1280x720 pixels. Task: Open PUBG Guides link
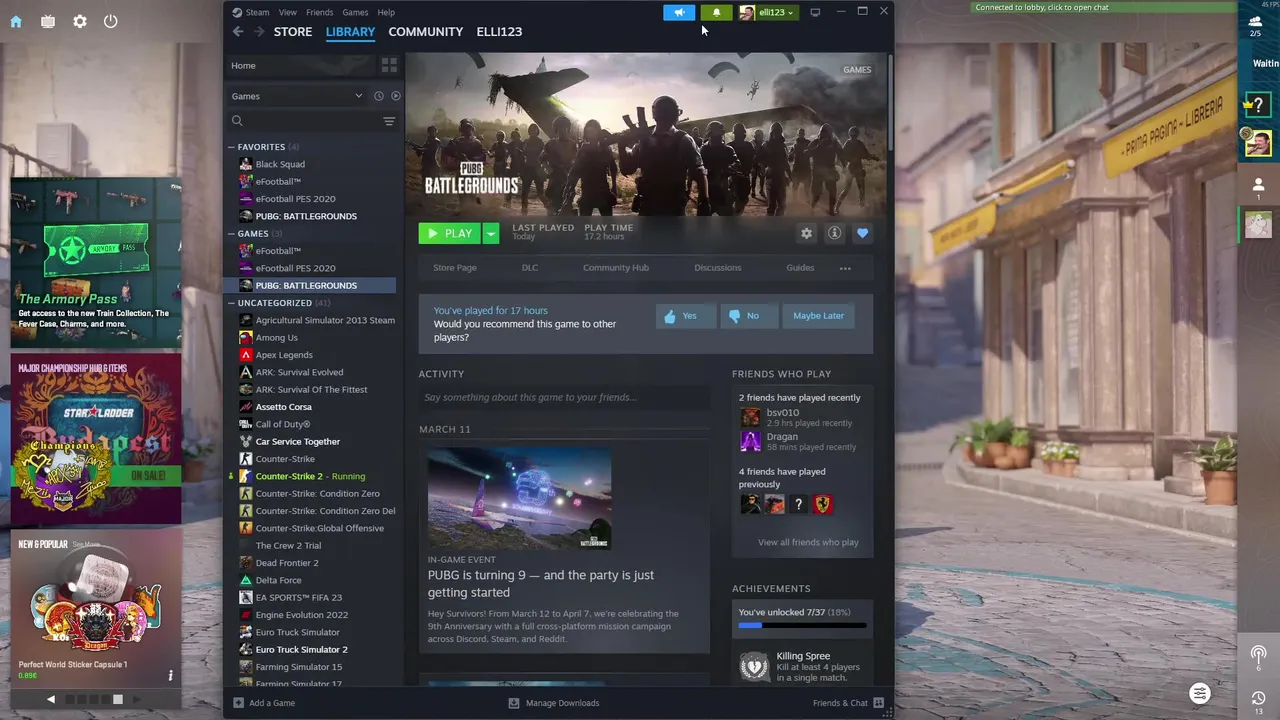[800, 268]
